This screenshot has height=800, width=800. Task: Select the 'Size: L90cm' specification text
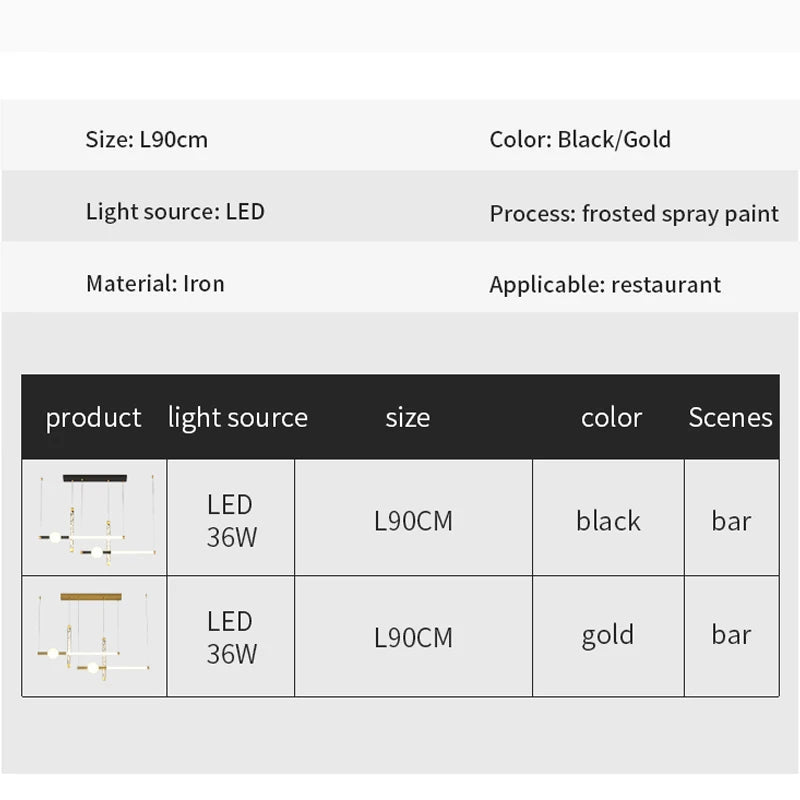click(x=147, y=140)
